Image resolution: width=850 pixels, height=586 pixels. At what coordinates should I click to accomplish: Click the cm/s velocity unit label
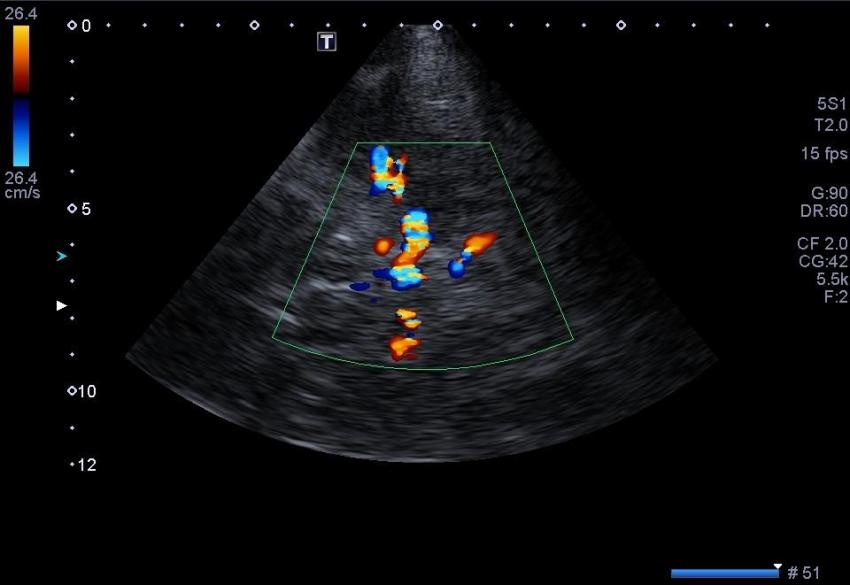(22, 193)
